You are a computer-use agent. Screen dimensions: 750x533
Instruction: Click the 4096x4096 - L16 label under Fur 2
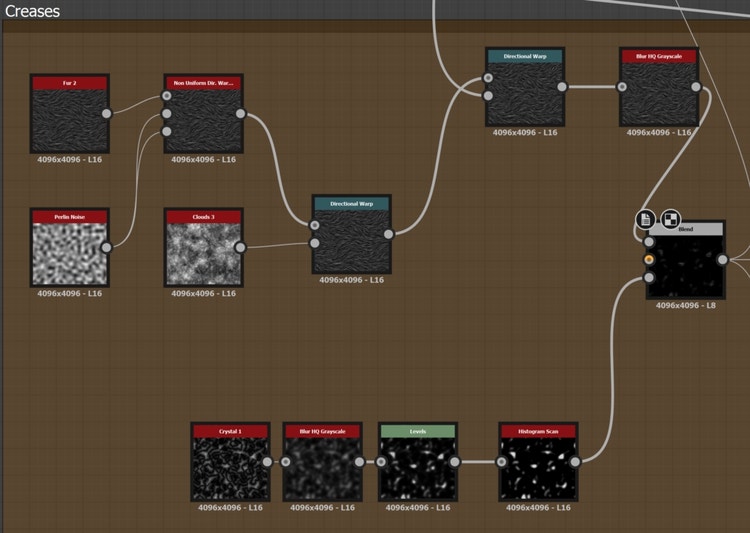point(70,159)
